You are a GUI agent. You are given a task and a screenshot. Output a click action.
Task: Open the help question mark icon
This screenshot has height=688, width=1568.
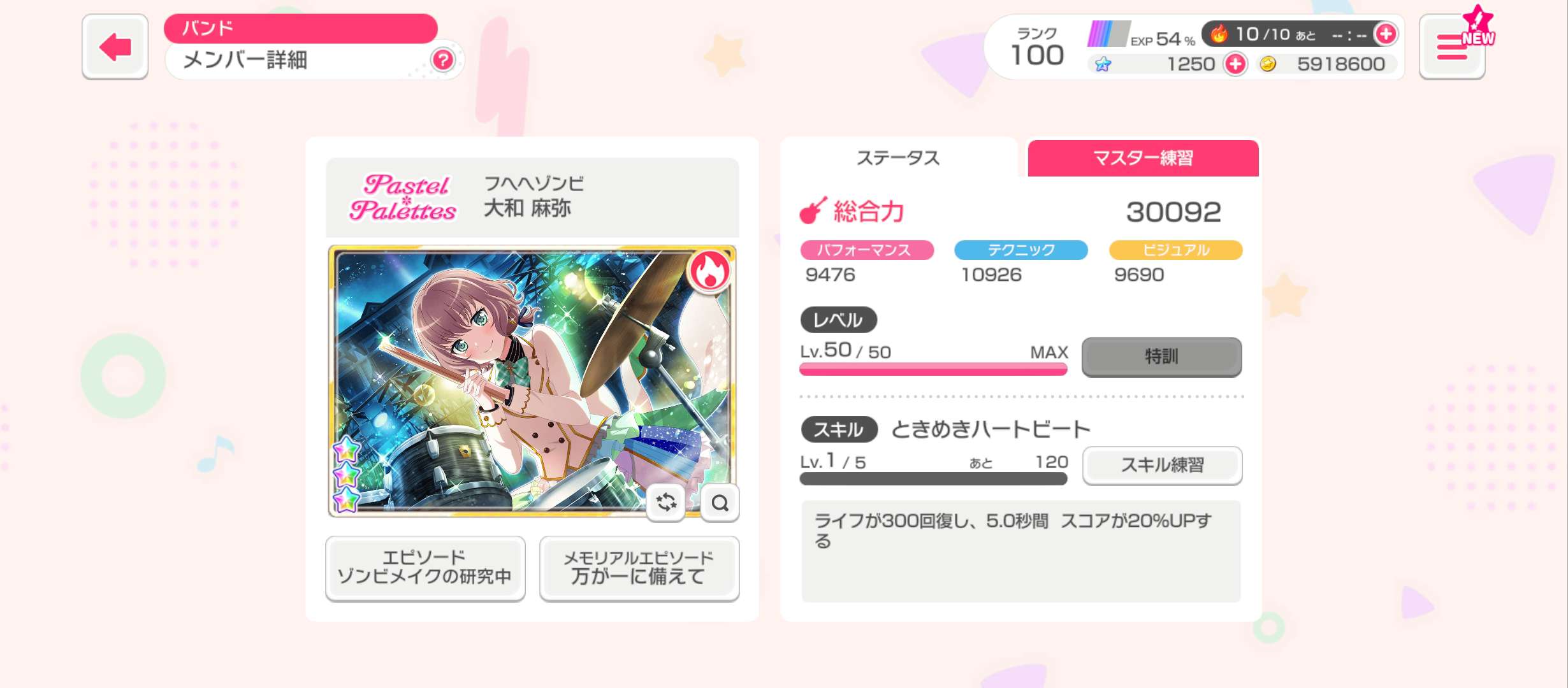coord(443,60)
